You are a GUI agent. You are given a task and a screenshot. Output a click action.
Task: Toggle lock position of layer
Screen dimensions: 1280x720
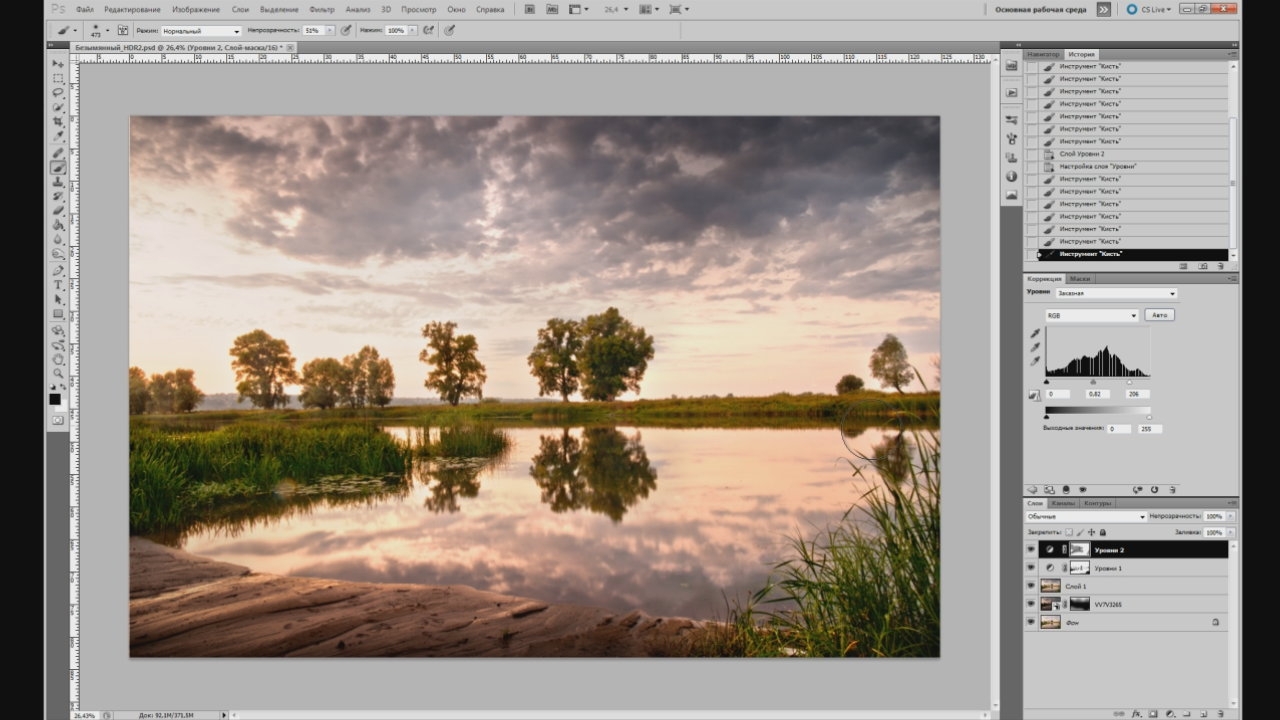pyautogui.click(x=1091, y=532)
